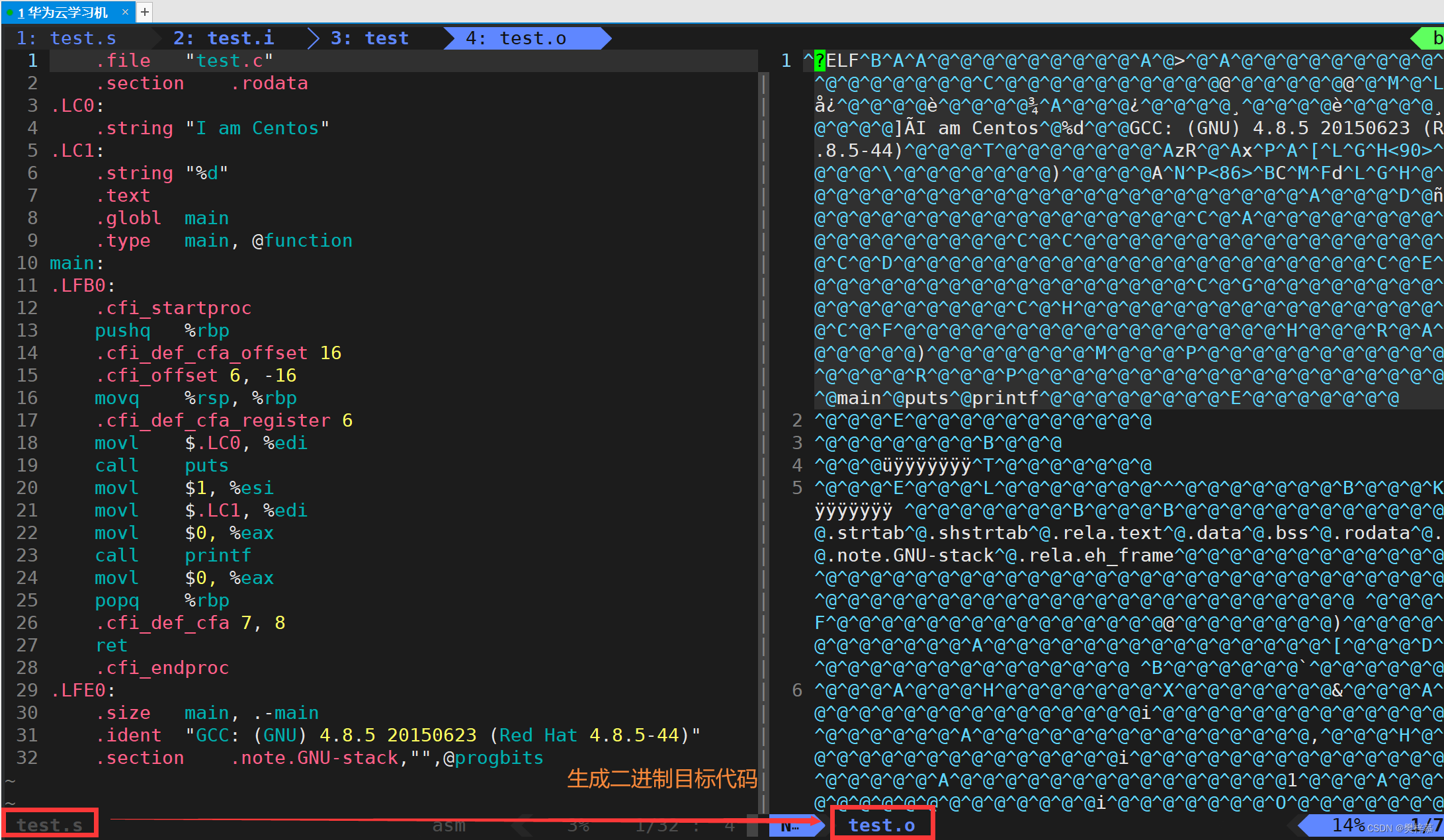The height and width of the screenshot is (840, 1444).
Task: Switch to buffer tab 1: test.s
Action: click(66, 38)
